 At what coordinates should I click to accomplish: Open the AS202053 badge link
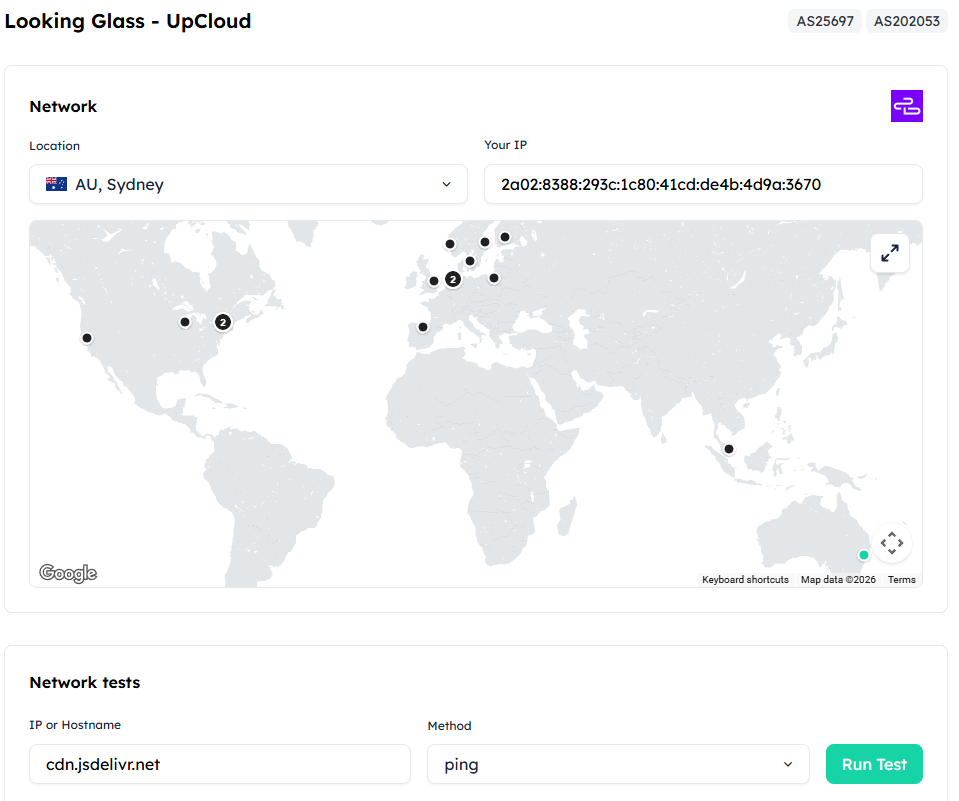pyautogui.click(x=906, y=21)
